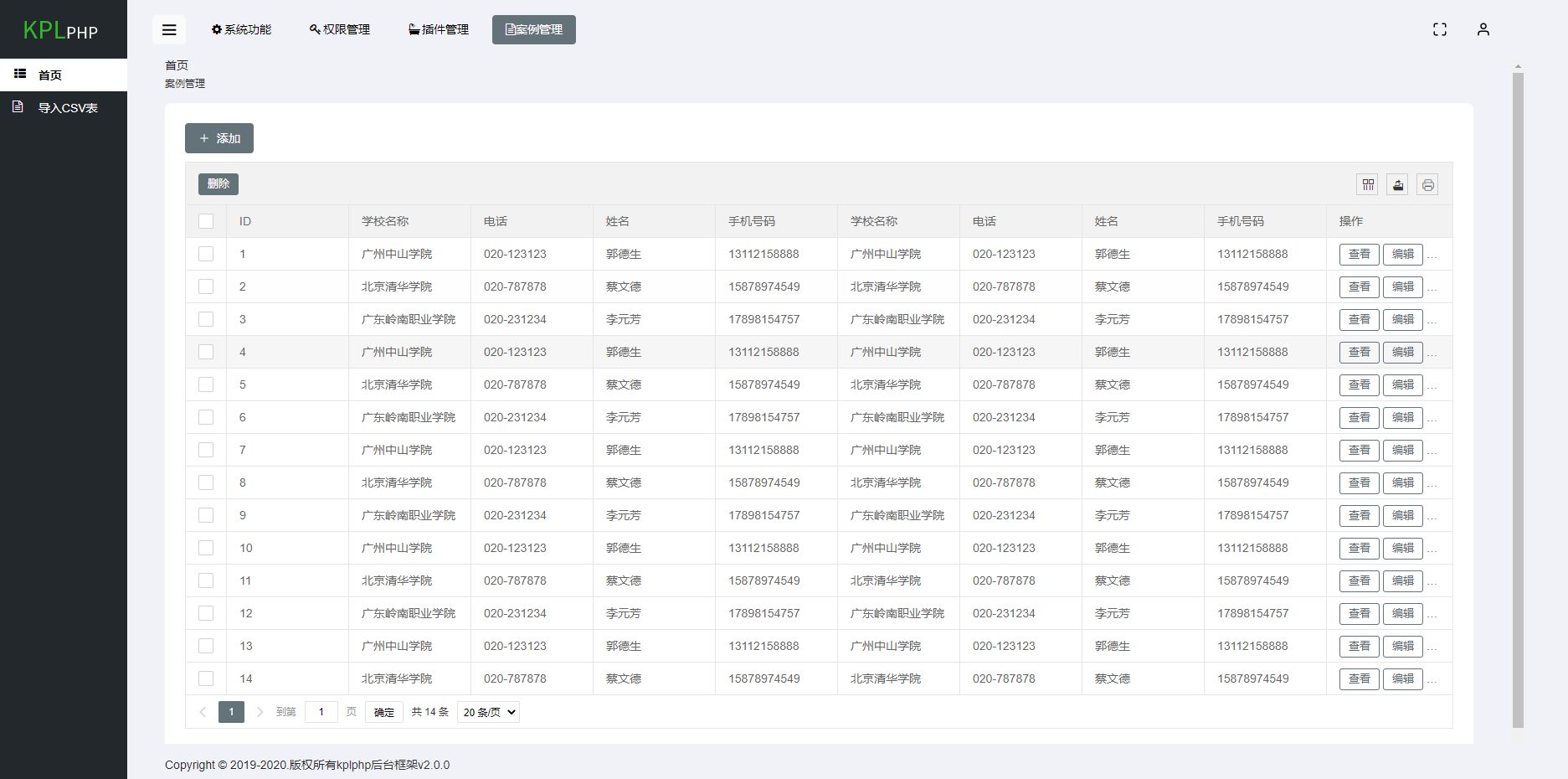Click the print table icon

tap(1428, 184)
